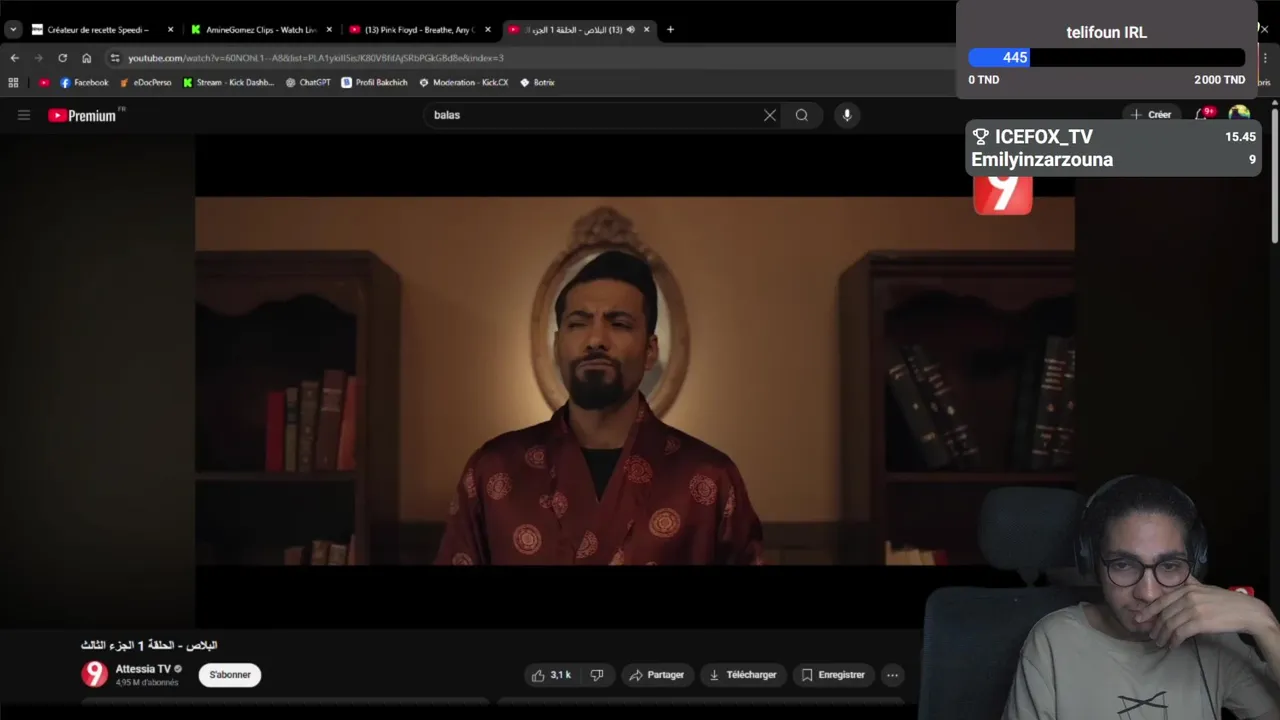This screenshot has height=720, width=1280.
Task: Click the Arabic video title below player
Action: (149, 646)
